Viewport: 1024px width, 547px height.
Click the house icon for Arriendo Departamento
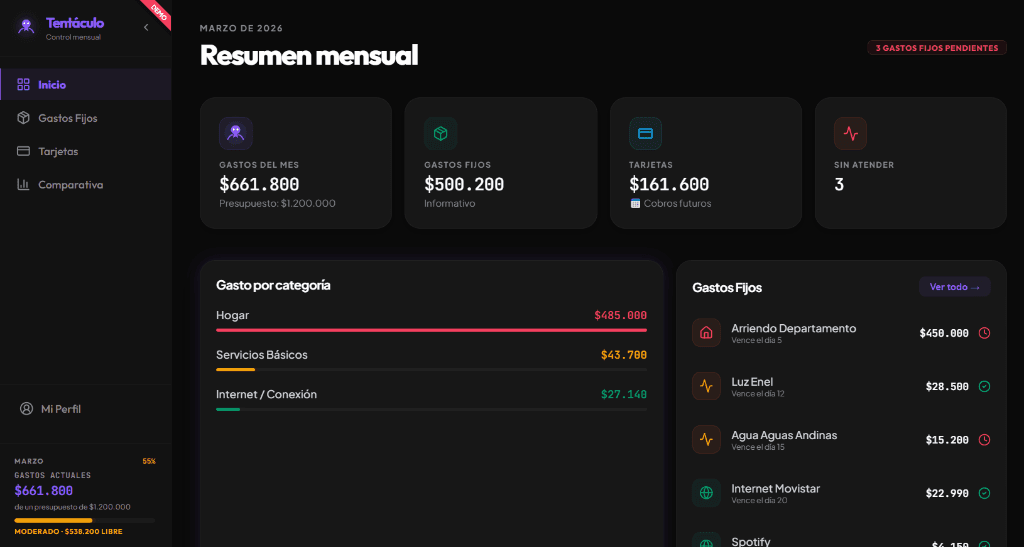coord(706,333)
